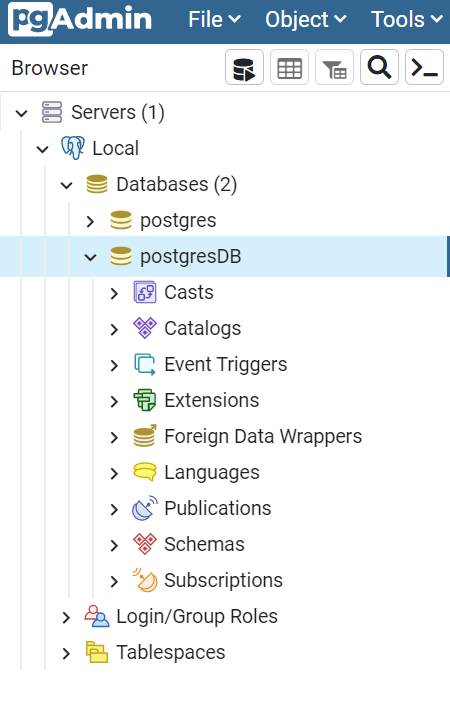Image resolution: width=450 pixels, height=707 pixels.
Task: Open the Object menu
Action: (x=306, y=19)
